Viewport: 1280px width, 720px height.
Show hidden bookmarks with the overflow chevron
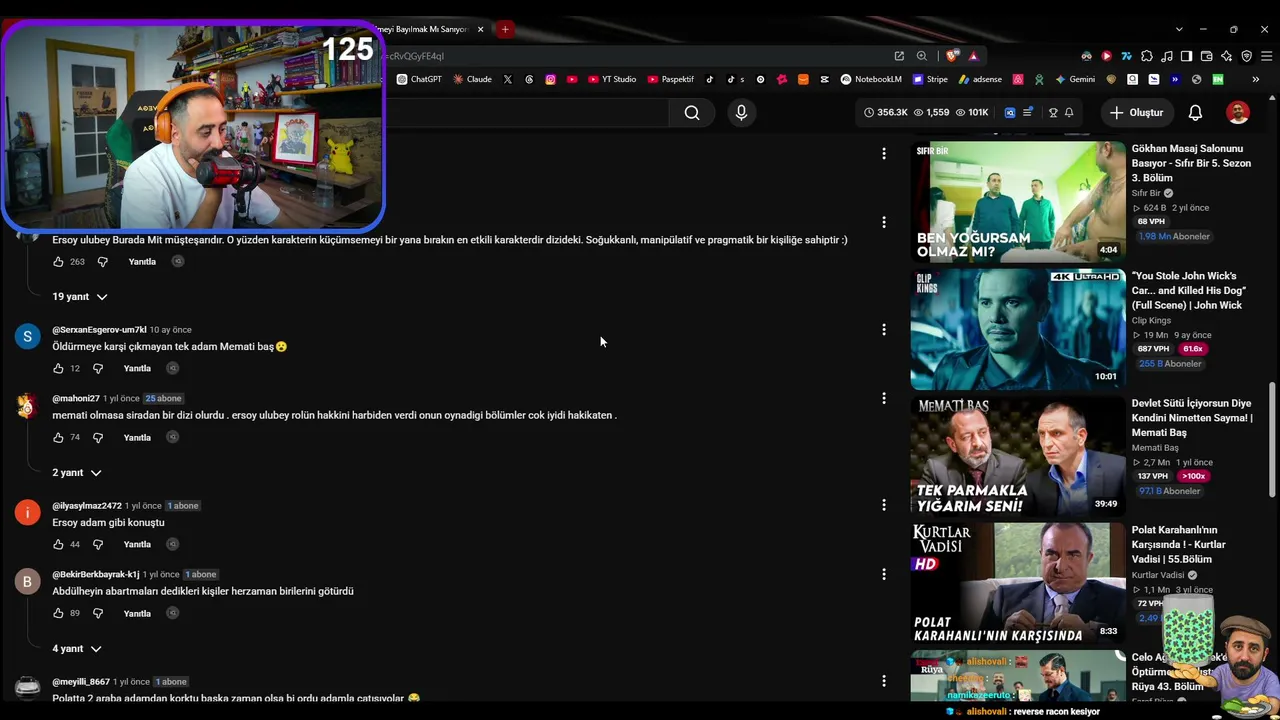coord(1255,79)
